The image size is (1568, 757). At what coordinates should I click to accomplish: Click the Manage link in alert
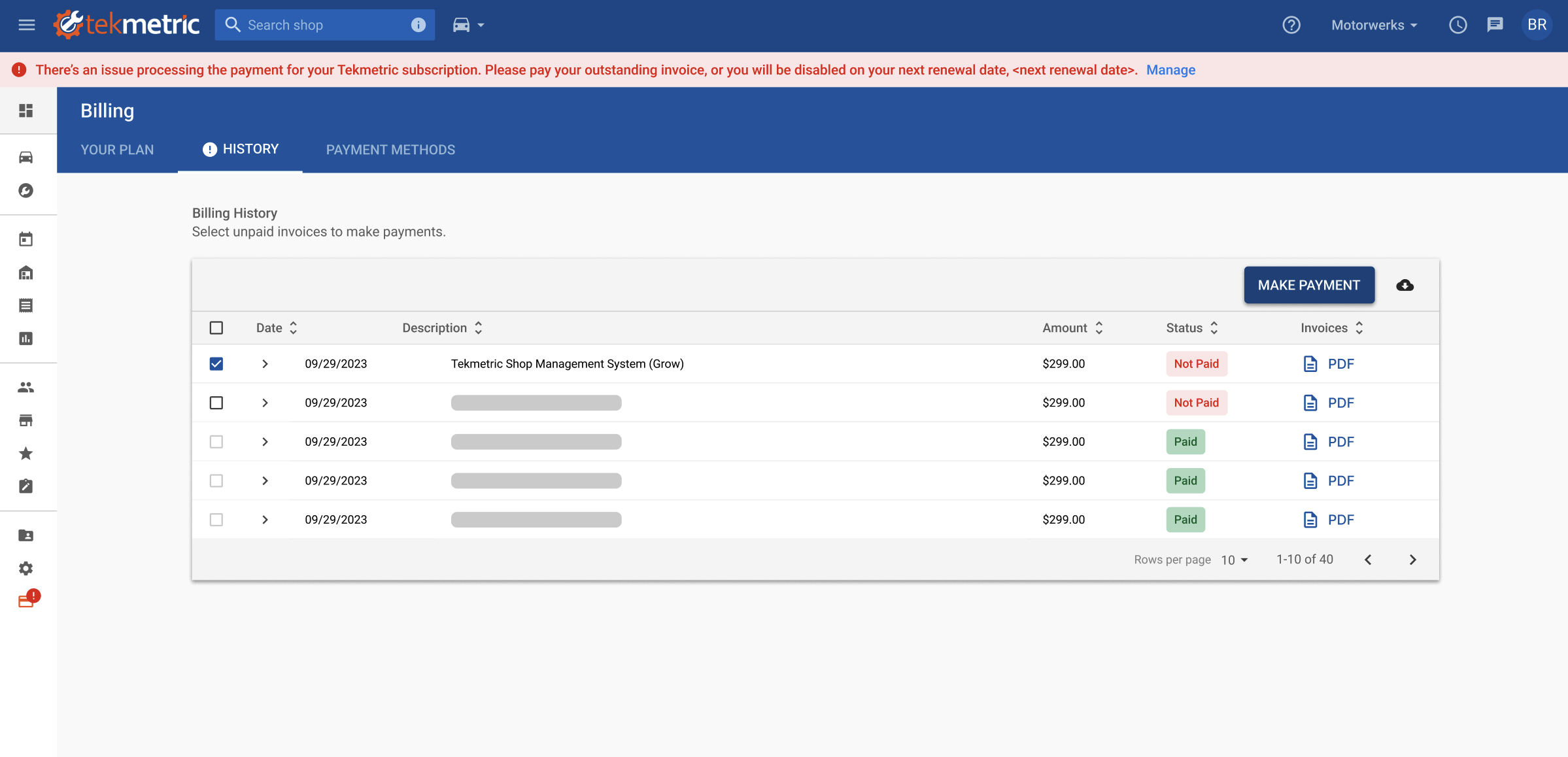[1170, 70]
